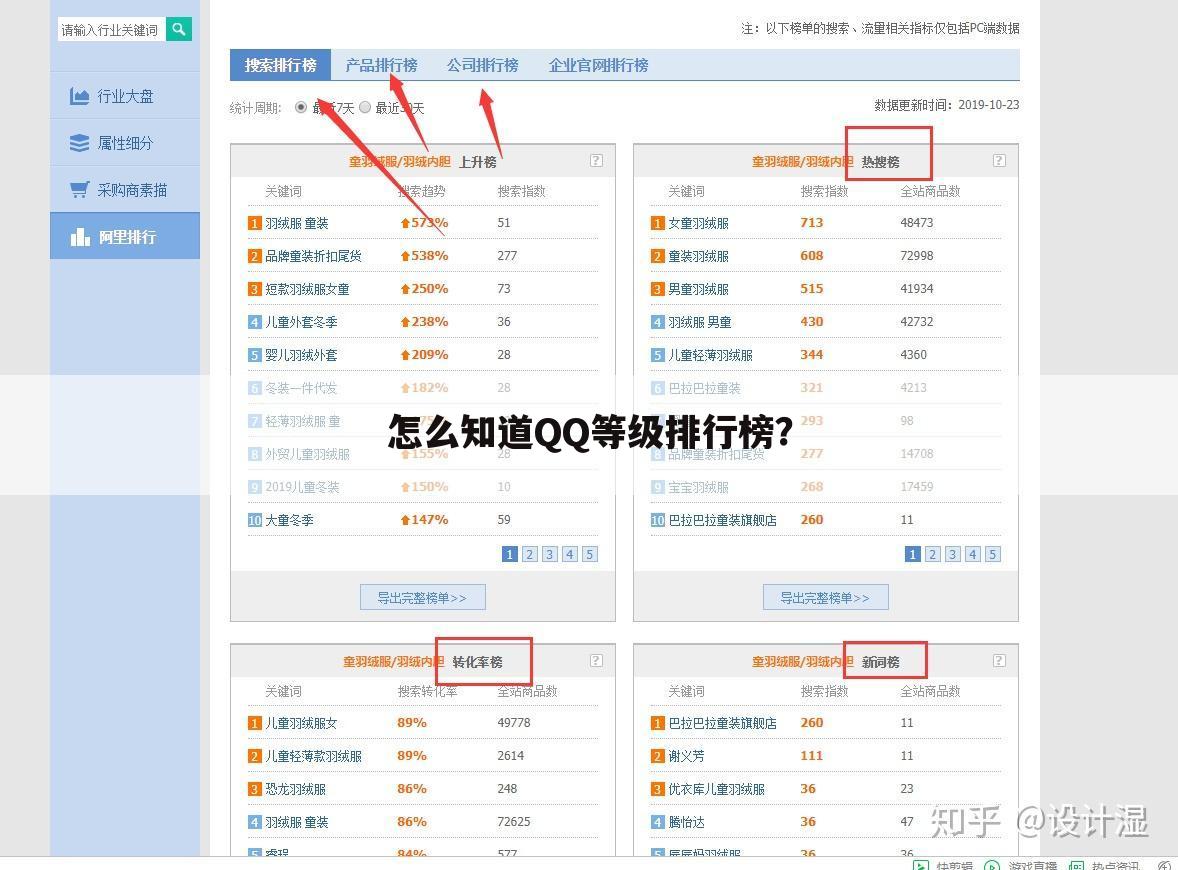
Task: Open 采购商素描 cart icon in sidebar
Action: click(x=80, y=190)
